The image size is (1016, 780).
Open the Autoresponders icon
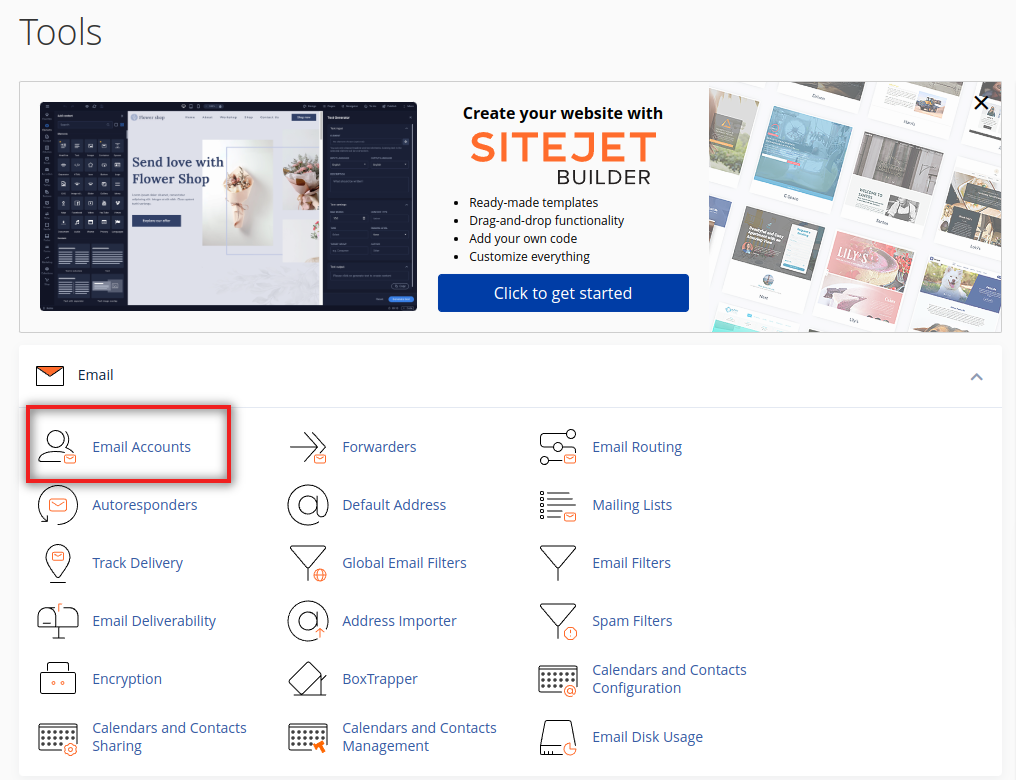coord(58,505)
